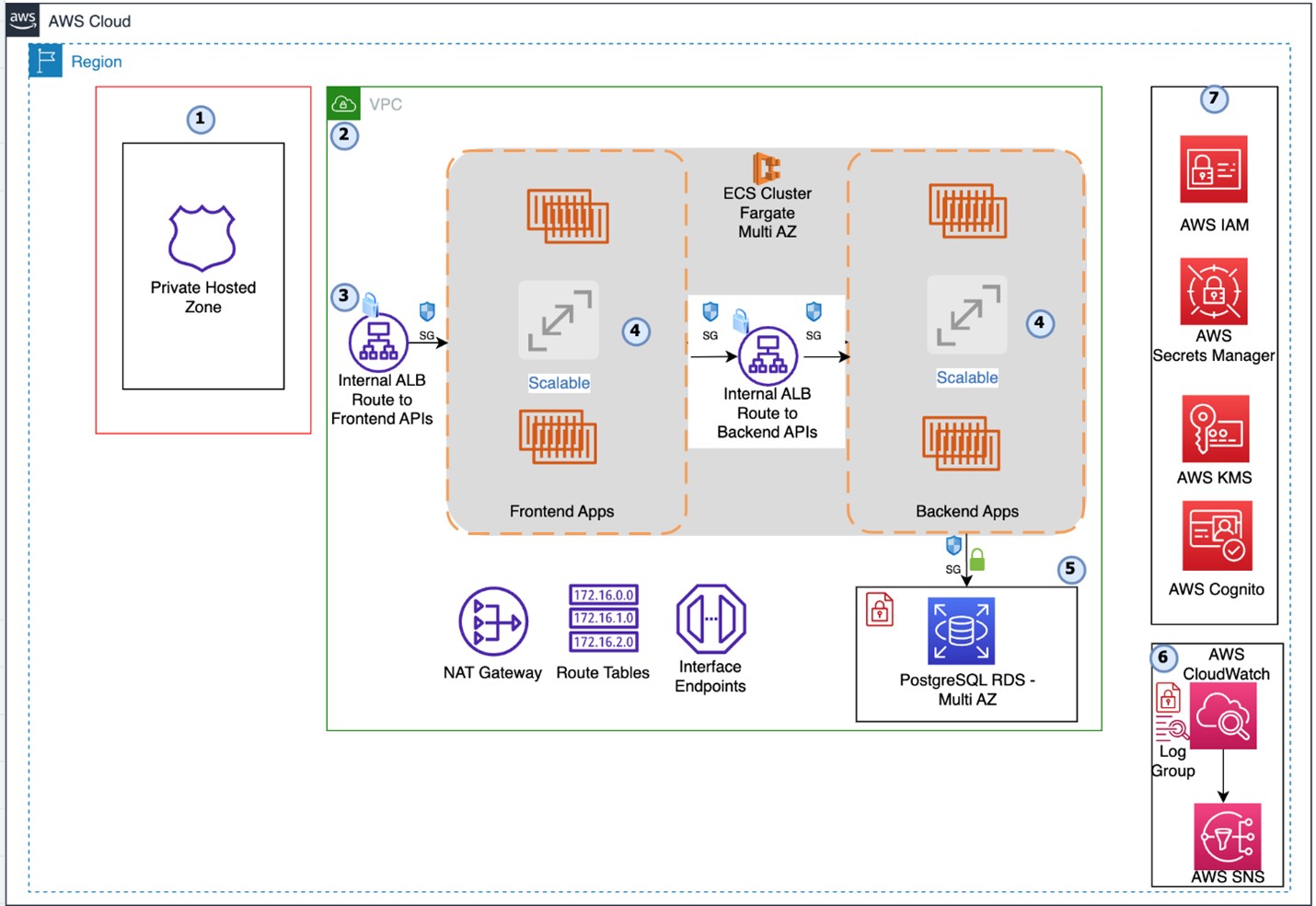Click the "Private Hosted Zone" label

[x=202, y=297]
